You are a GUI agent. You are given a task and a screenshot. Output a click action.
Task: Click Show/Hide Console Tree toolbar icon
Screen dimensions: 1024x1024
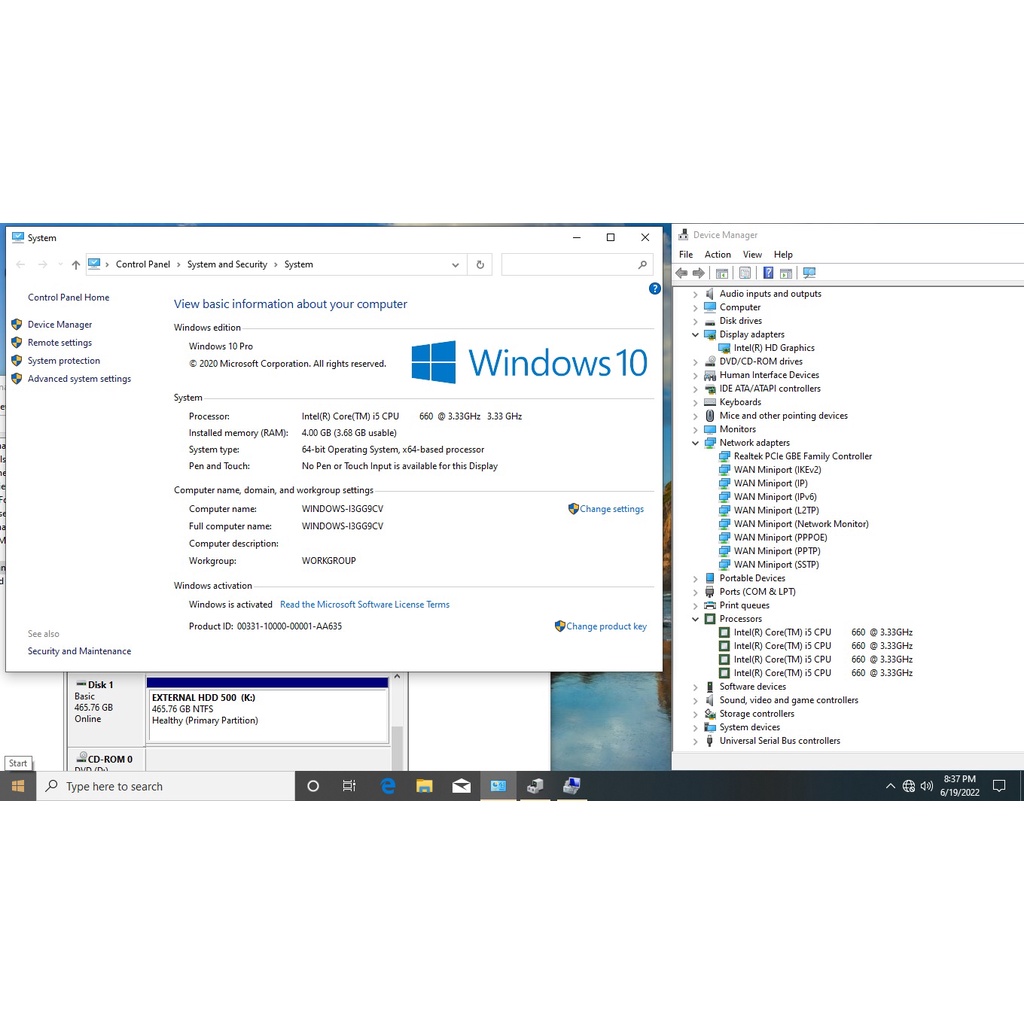coord(722,273)
